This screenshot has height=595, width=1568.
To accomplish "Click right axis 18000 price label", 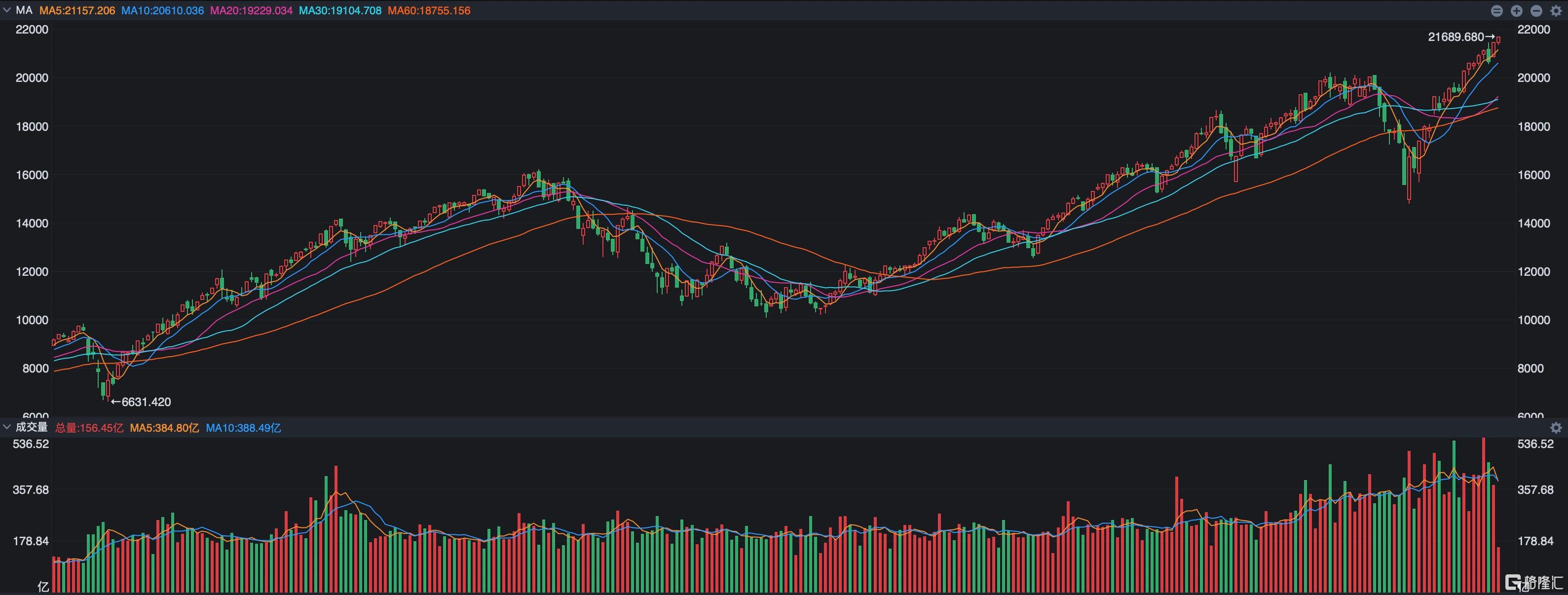I will (x=1534, y=126).
